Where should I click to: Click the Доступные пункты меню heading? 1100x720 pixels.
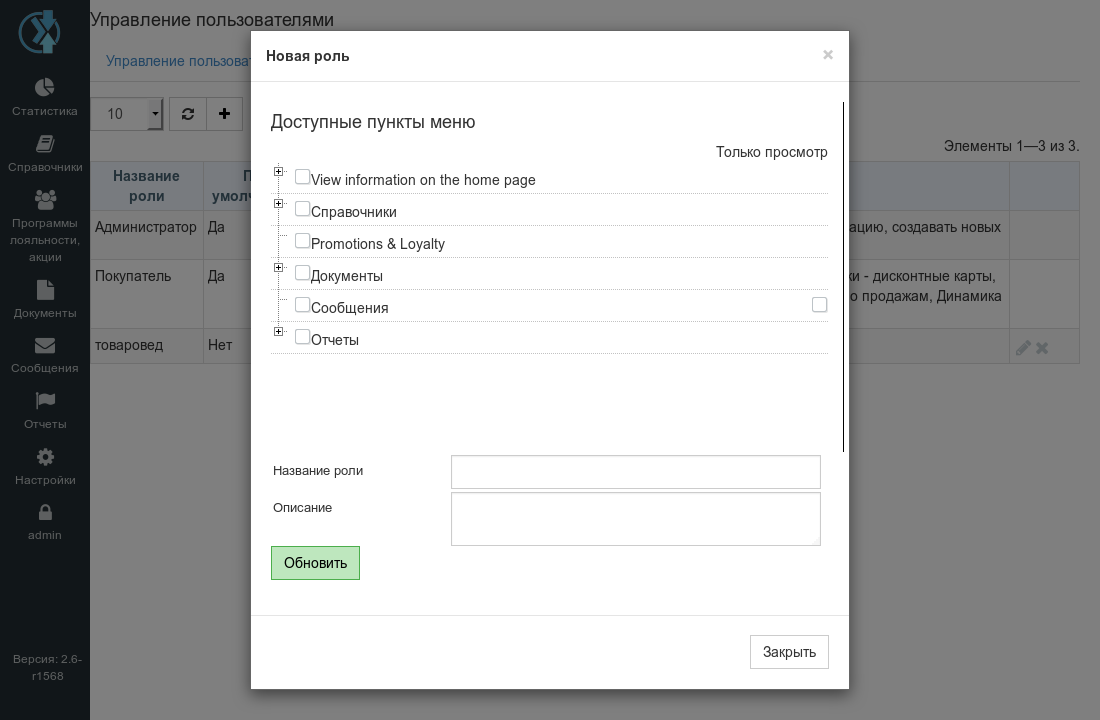(373, 122)
